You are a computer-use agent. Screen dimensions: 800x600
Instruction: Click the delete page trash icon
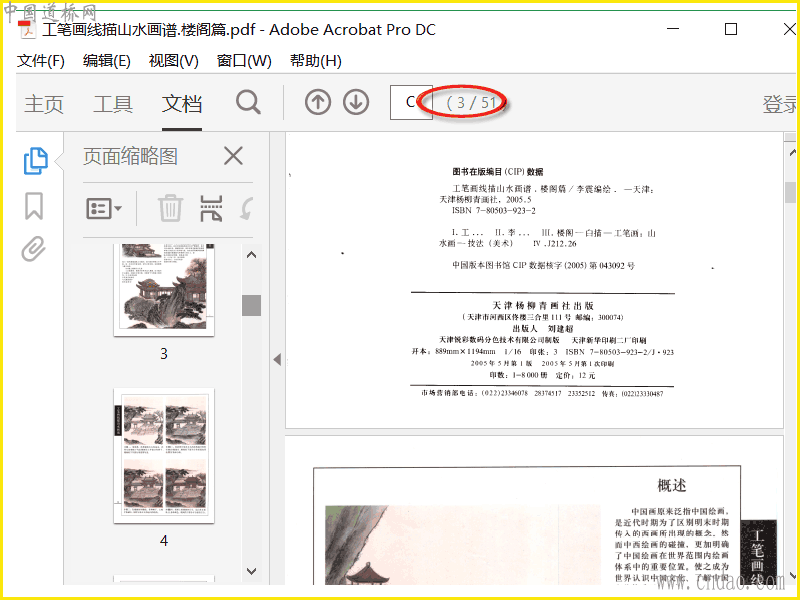coord(170,208)
